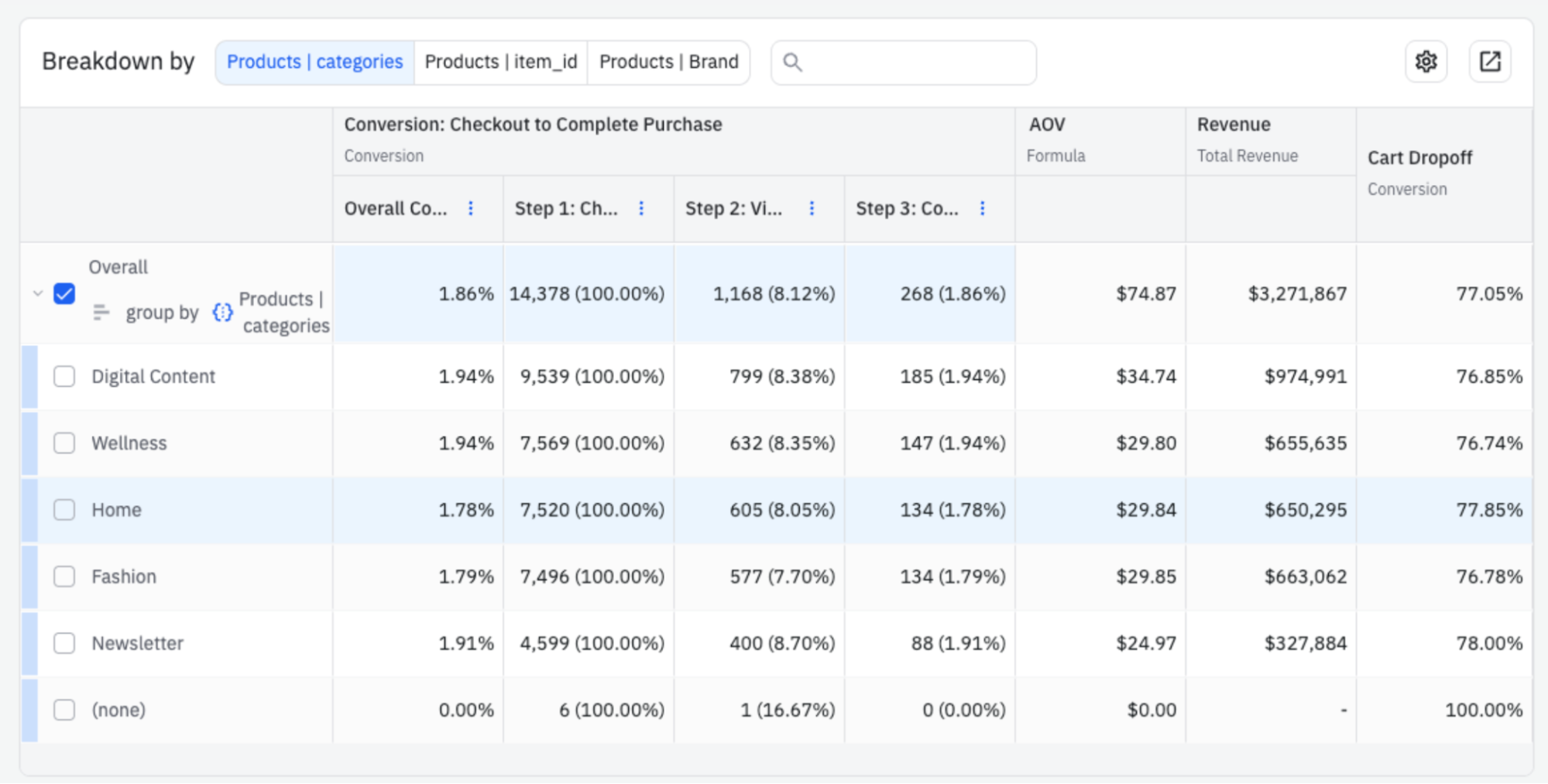Screen dimensions: 1548x784
Task: Switch to Products | Brand breakdown
Action: tap(668, 62)
